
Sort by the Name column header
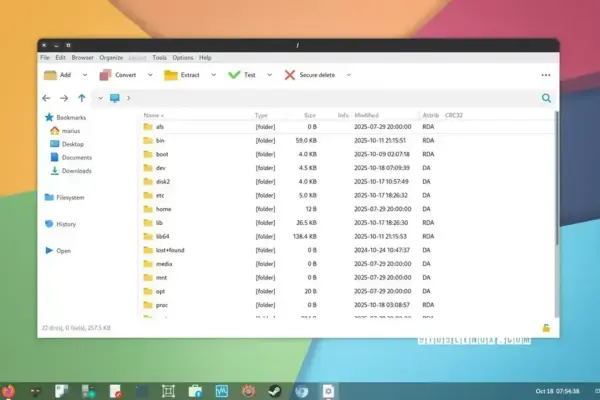(x=153, y=115)
